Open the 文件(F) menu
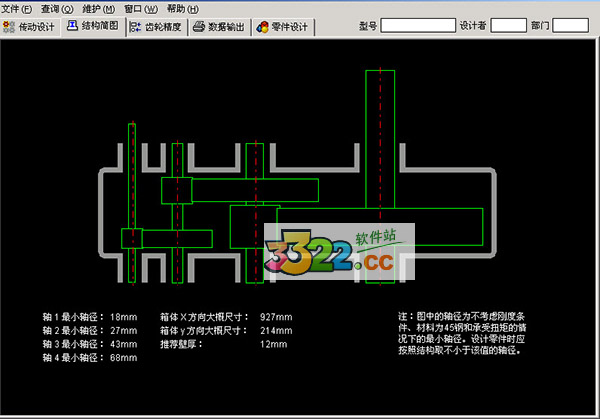This screenshot has height=419, width=600. [x=17, y=8]
